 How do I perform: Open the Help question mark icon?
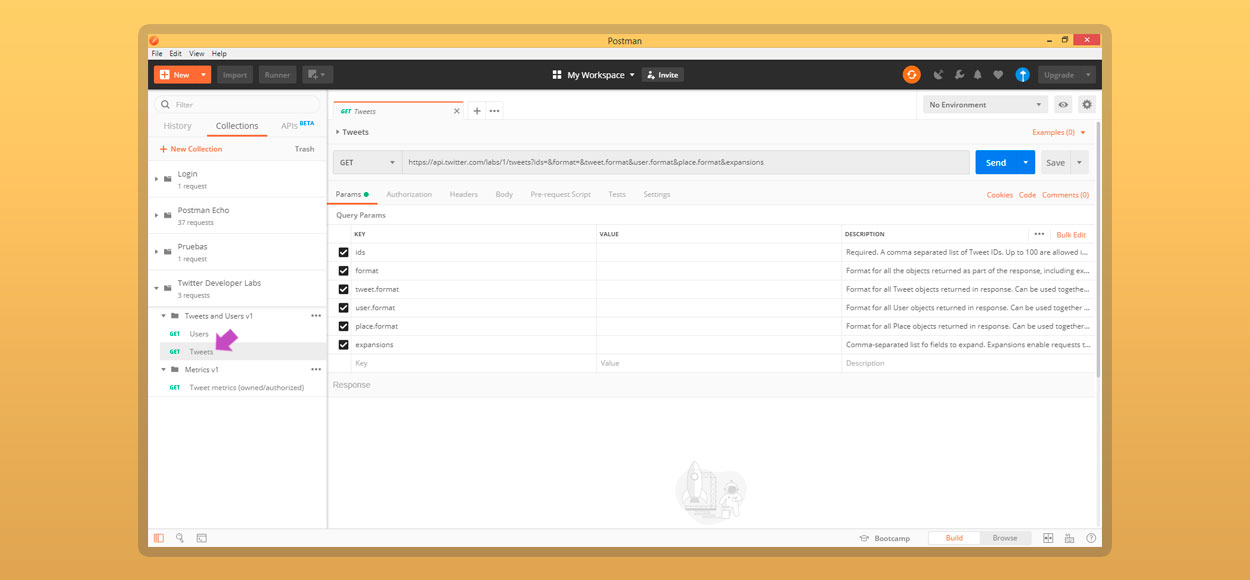[1091, 538]
